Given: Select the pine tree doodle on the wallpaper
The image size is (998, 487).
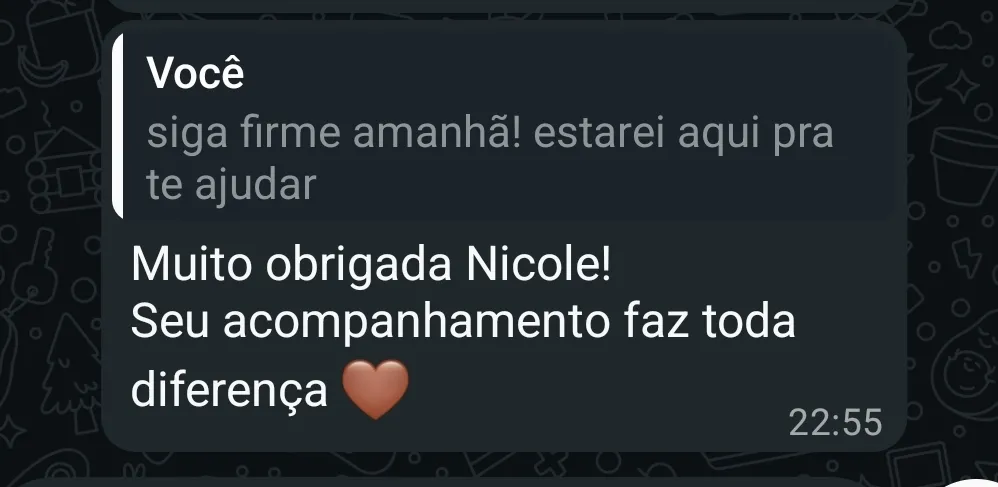Looking at the screenshot, I should pyautogui.click(x=70, y=371).
